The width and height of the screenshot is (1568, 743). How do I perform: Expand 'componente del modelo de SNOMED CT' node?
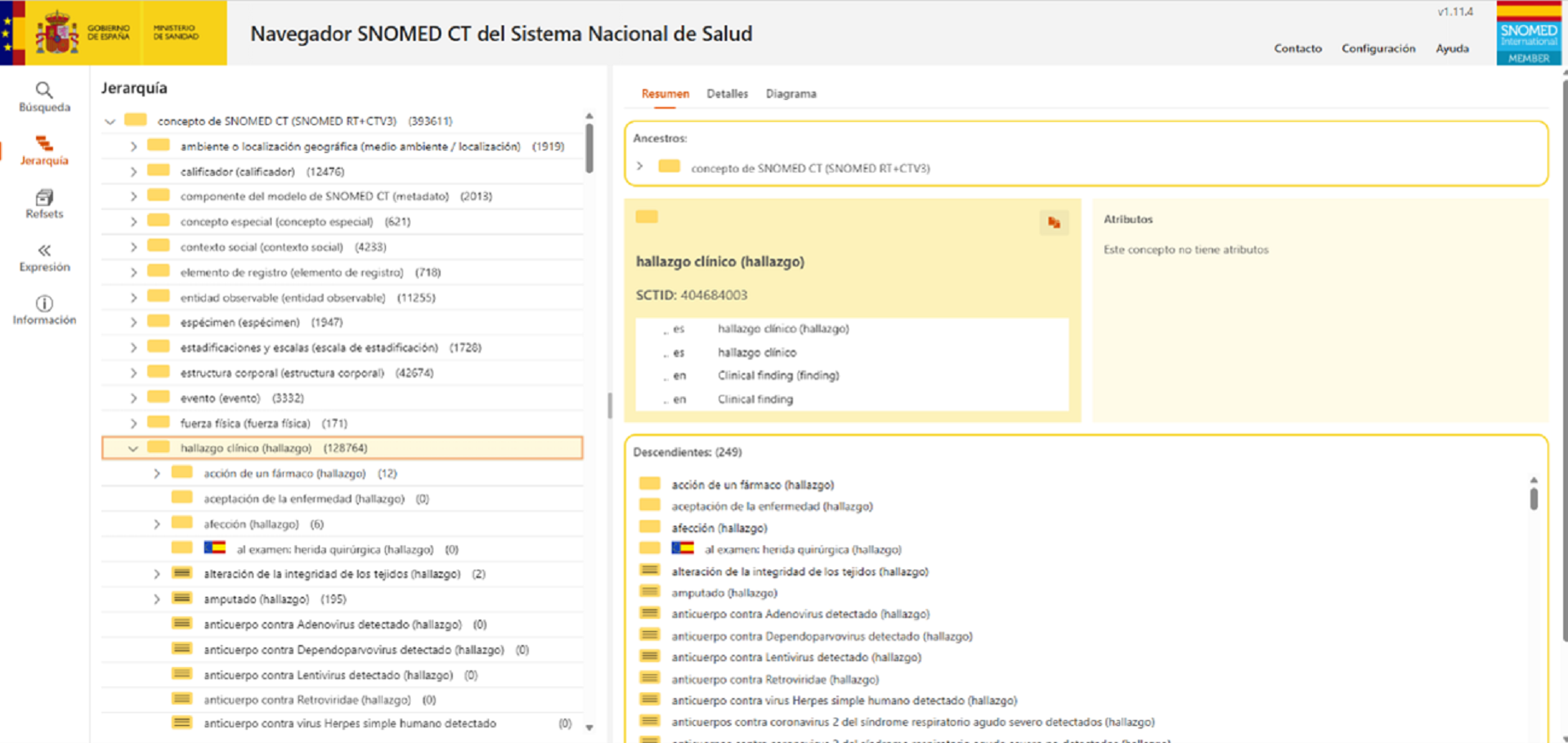click(133, 196)
